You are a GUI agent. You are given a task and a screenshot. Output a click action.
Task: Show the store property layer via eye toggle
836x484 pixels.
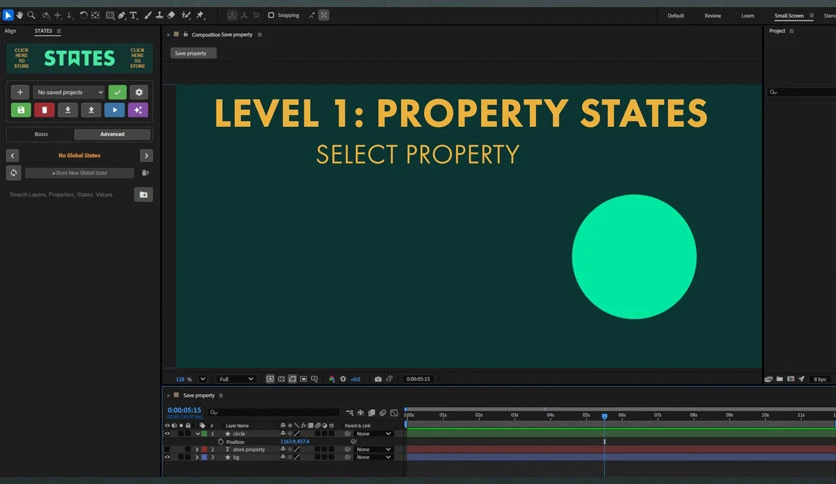point(167,449)
